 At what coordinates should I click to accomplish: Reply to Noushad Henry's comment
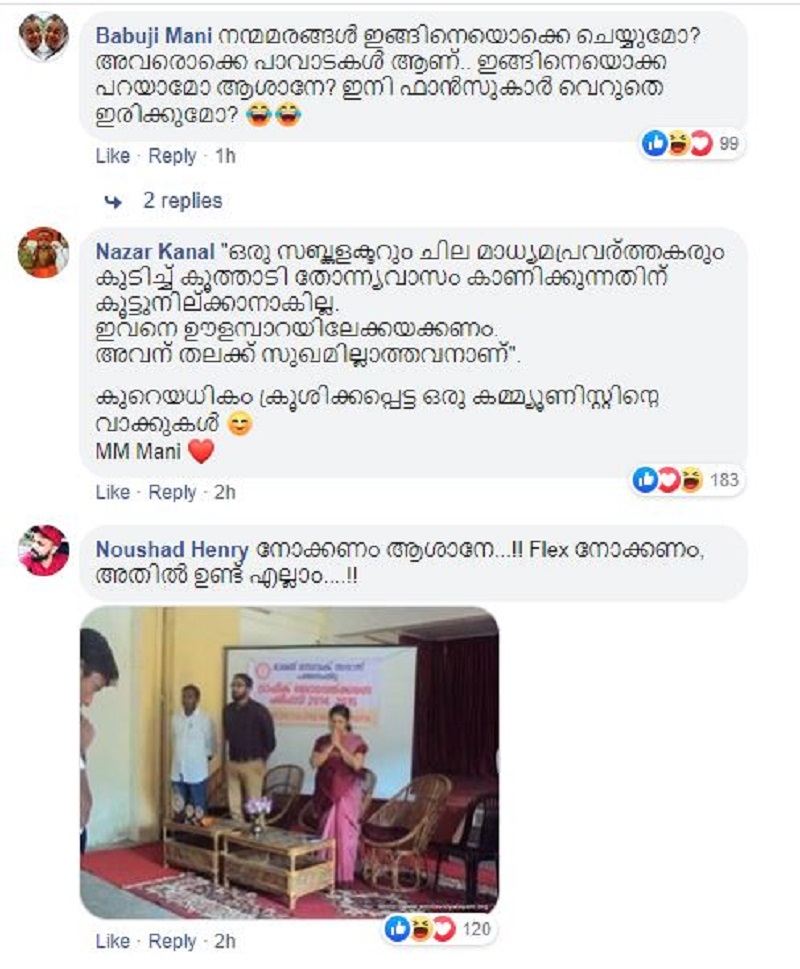[172, 941]
